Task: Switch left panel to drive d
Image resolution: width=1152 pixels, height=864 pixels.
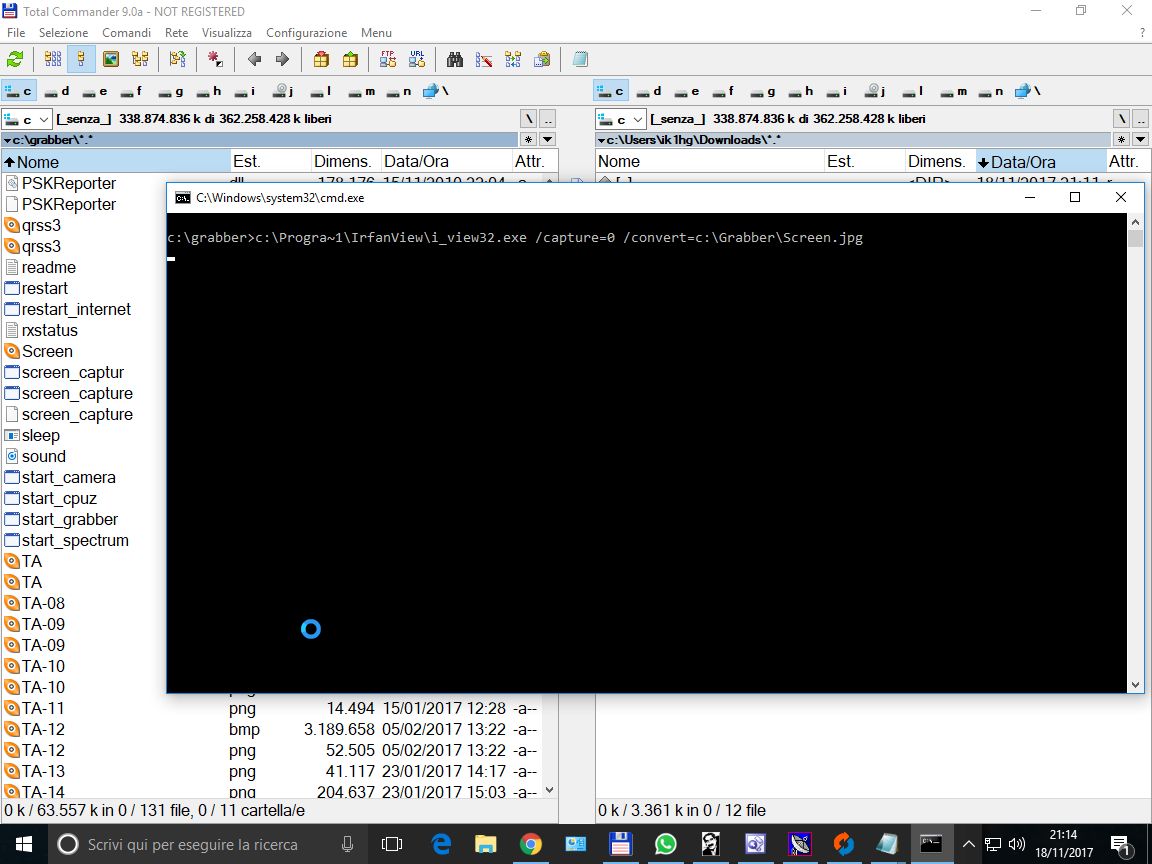Action: tap(58, 91)
